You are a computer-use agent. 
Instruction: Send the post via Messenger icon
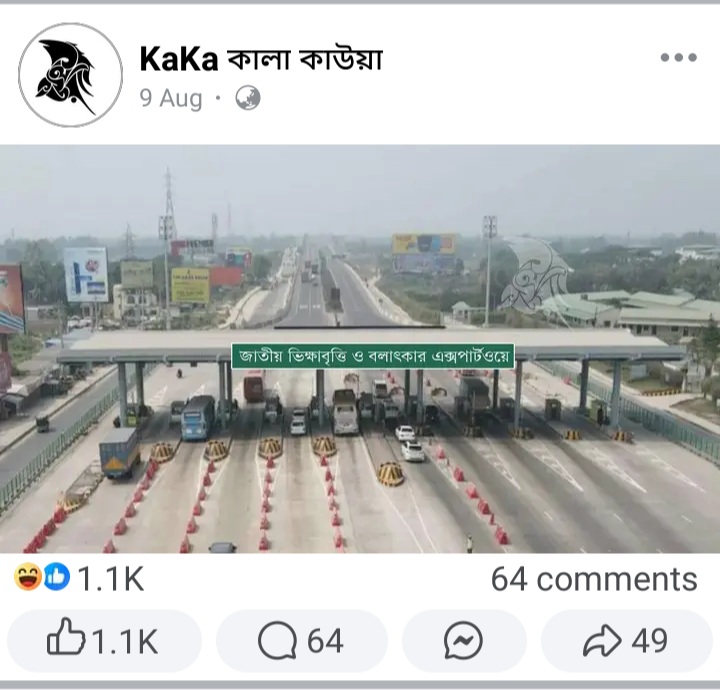(x=464, y=641)
